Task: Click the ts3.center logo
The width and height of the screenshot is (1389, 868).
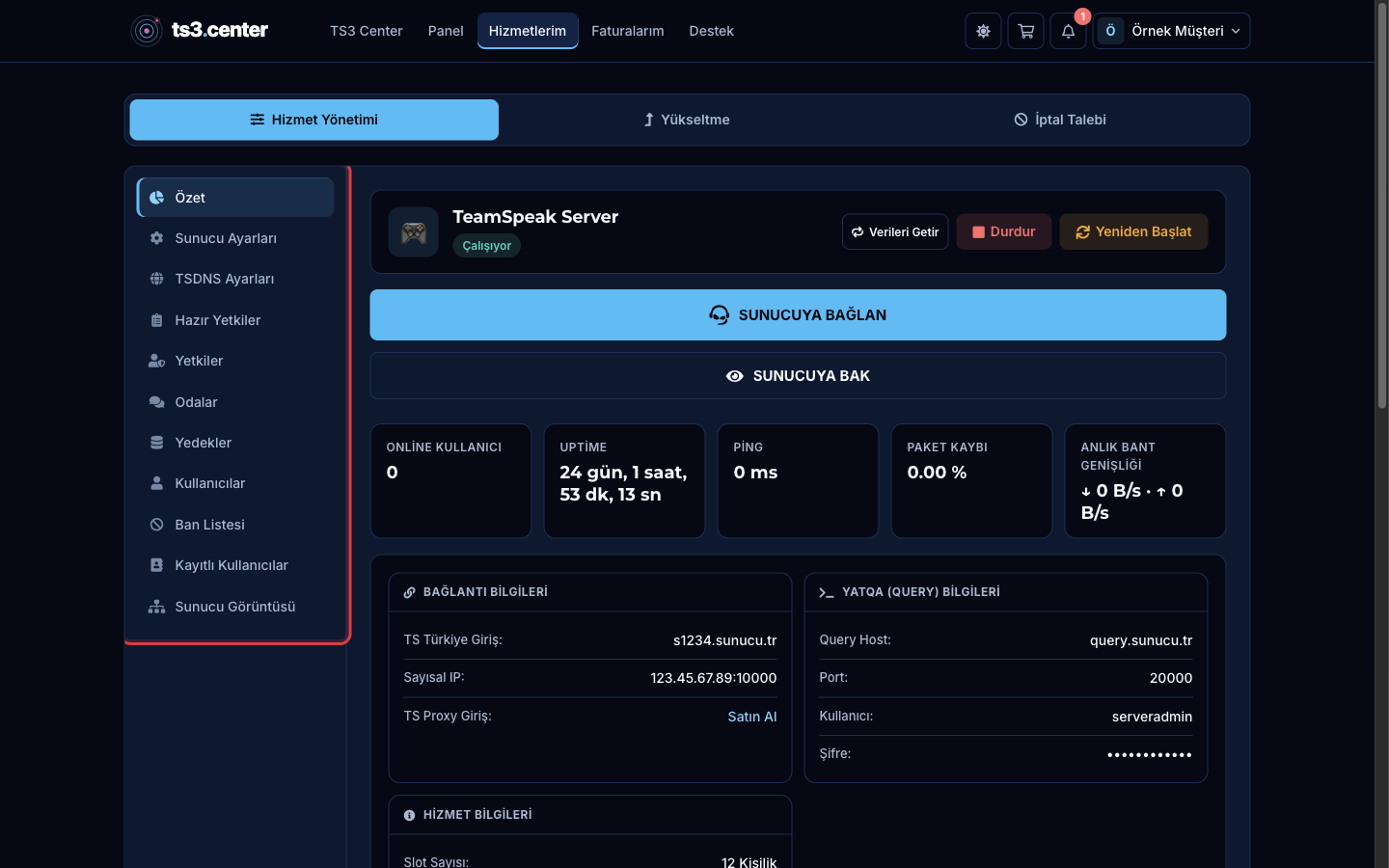Action: pos(200,31)
